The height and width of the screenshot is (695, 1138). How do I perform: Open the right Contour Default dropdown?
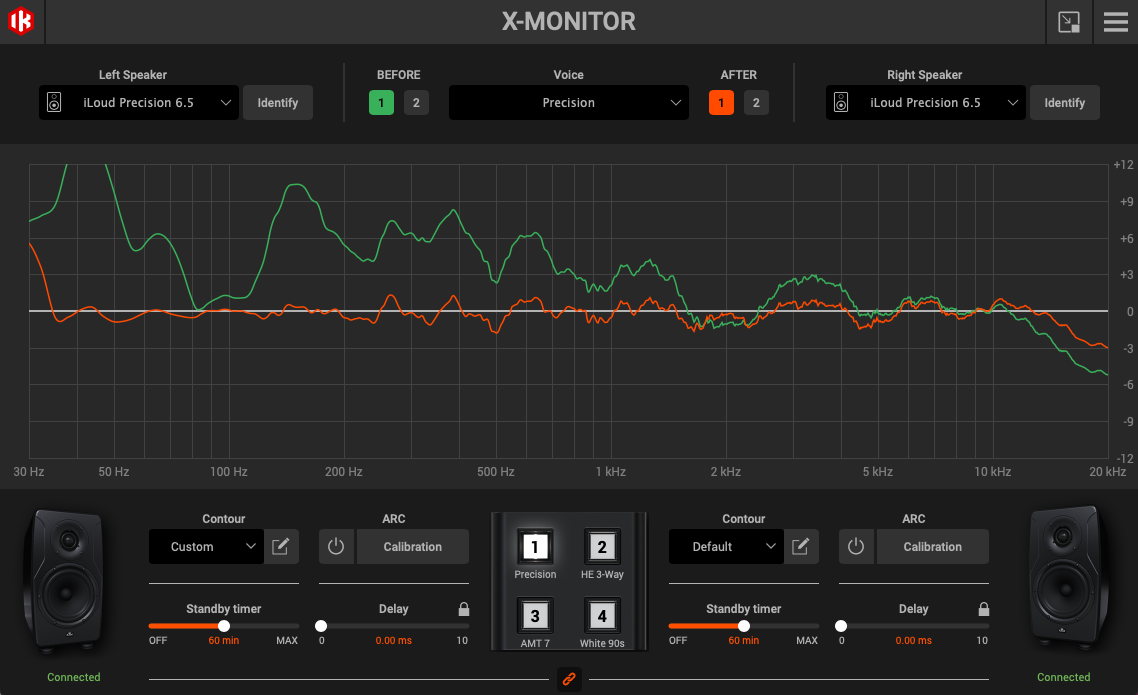pos(726,546)
